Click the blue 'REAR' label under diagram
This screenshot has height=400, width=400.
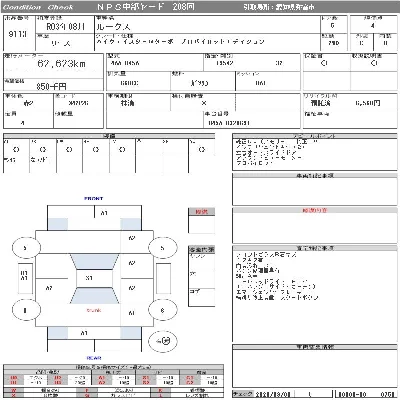[x=94, y=358]
